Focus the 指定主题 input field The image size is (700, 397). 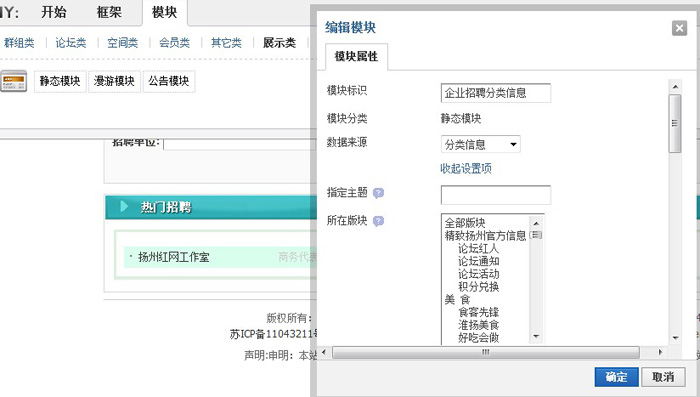(496, 195)
